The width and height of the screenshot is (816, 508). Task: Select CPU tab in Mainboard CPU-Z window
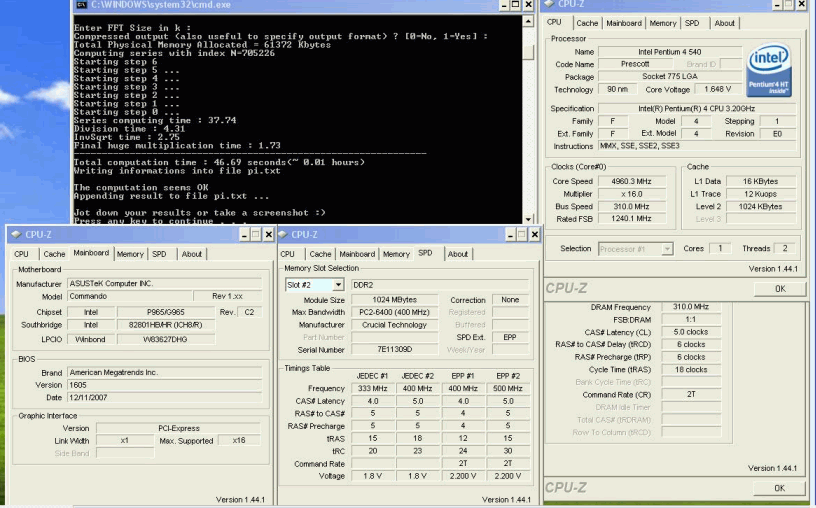click(21, 254)
